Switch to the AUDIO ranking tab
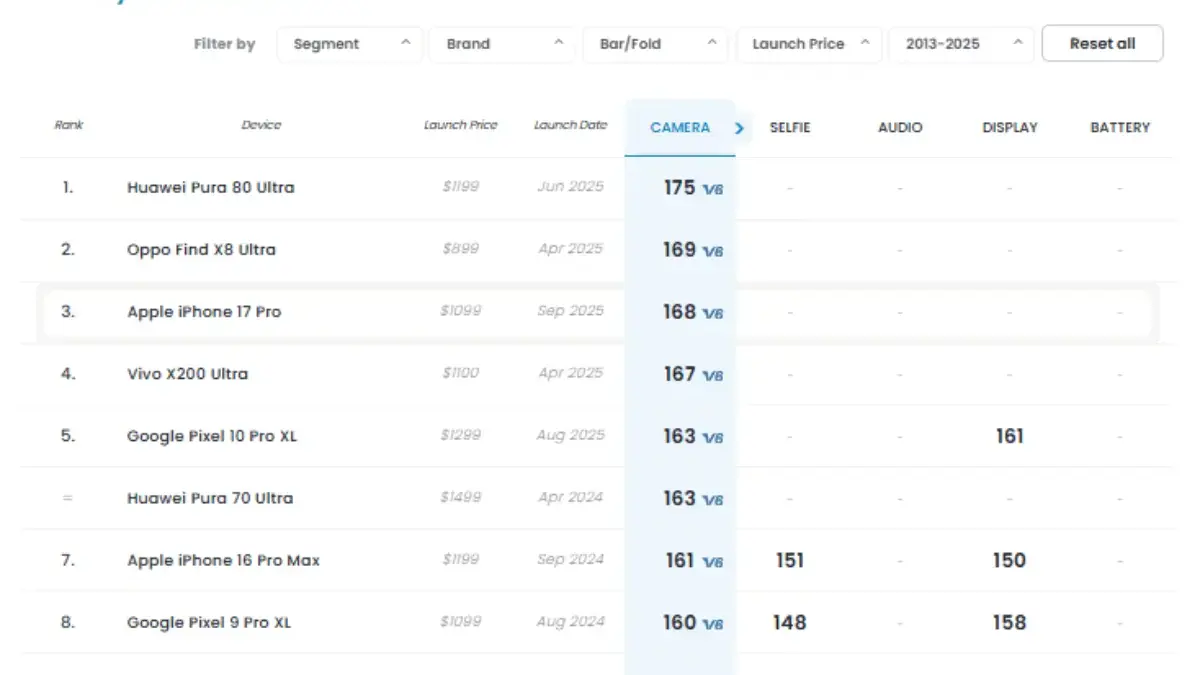The image size is (1200, 675). (x=900, y=128)
